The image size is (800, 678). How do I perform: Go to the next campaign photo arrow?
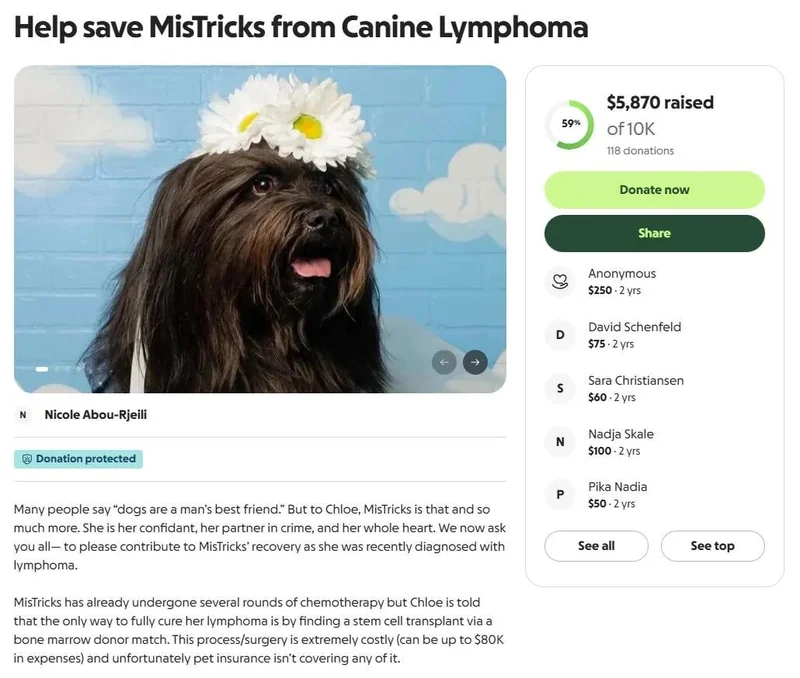(475, 362)
